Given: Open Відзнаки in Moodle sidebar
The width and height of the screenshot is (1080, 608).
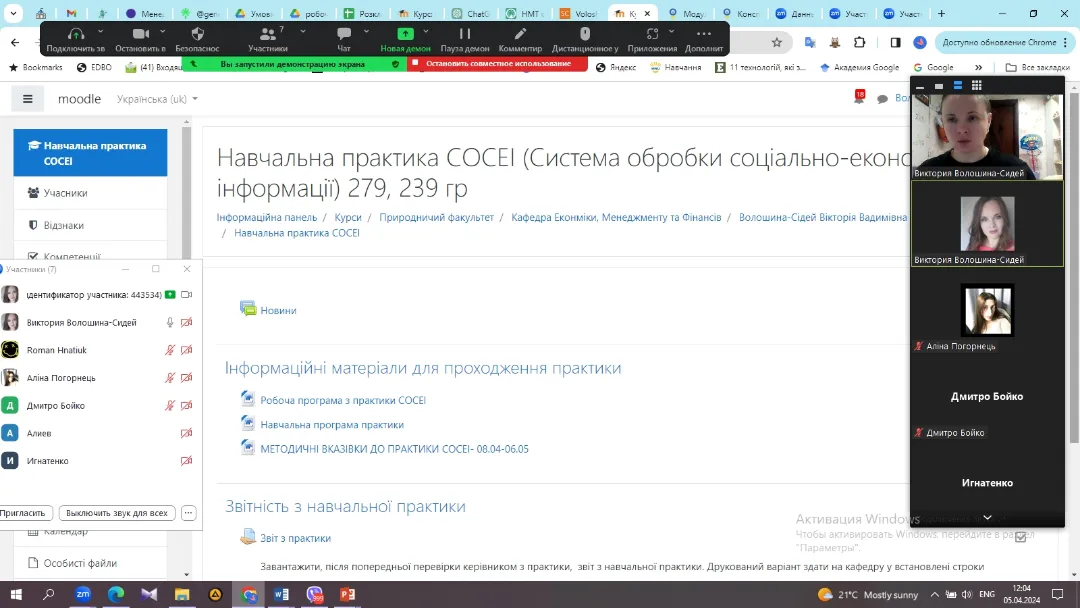Looking at the screenshot, I should point(63,225).
